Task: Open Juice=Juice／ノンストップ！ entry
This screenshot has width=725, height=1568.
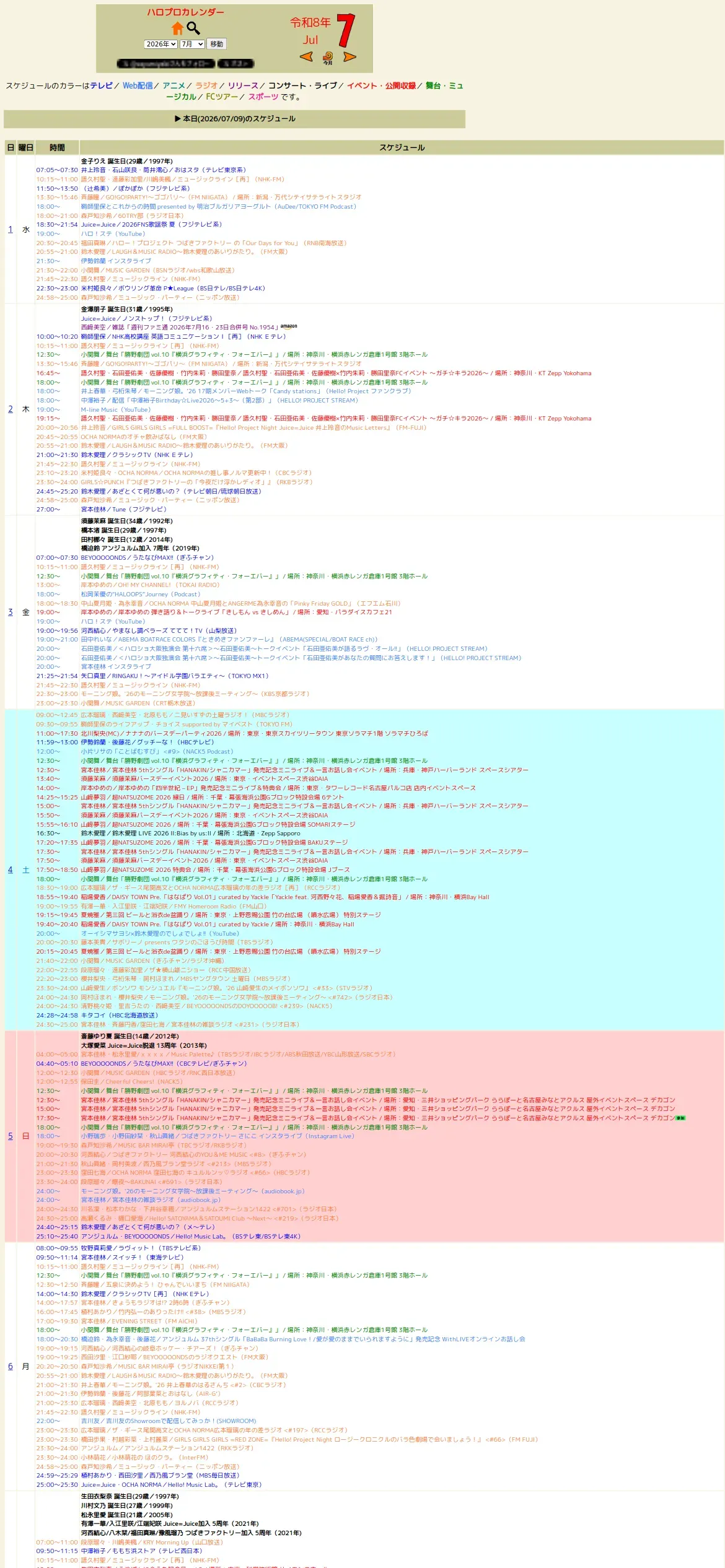Action: tap(146, 319)
